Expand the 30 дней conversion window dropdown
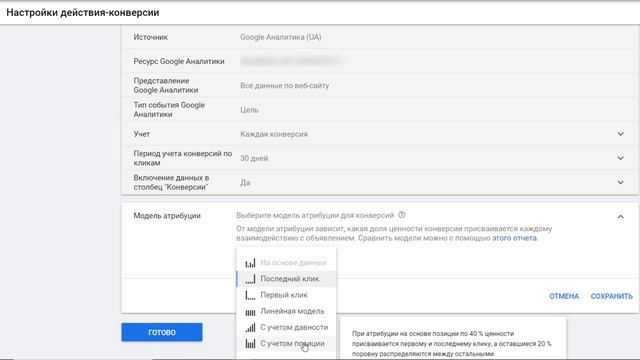Image resolution: width=640 pixels, height=360 pixels. pos(620,158)
